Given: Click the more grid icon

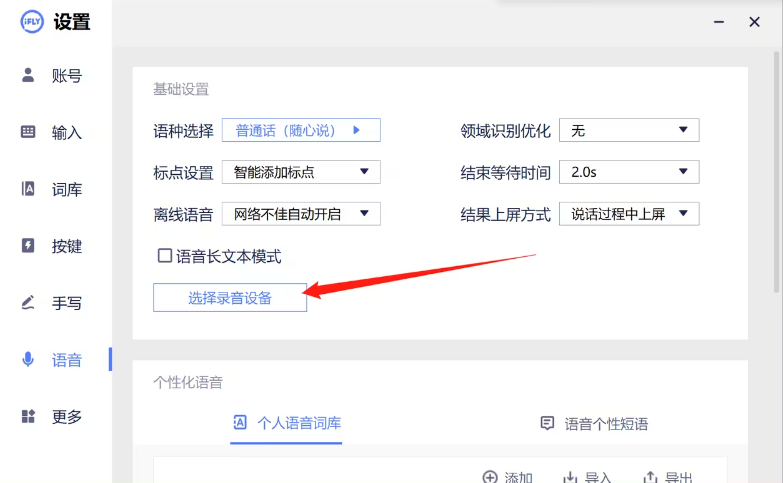Looking at the screenshot, I should click(x=28, y=416).
